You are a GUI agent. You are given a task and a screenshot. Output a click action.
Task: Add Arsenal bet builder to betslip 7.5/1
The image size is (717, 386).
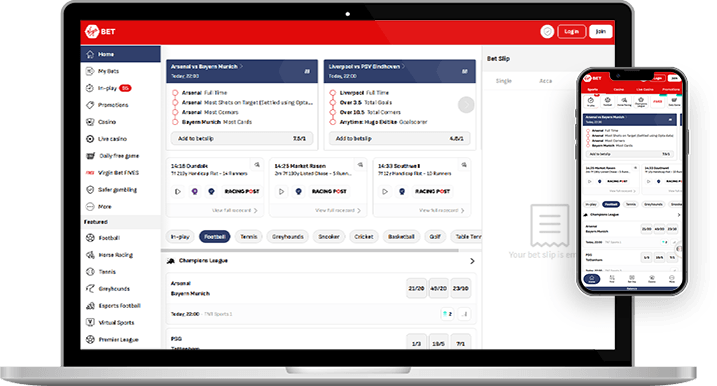242,138
